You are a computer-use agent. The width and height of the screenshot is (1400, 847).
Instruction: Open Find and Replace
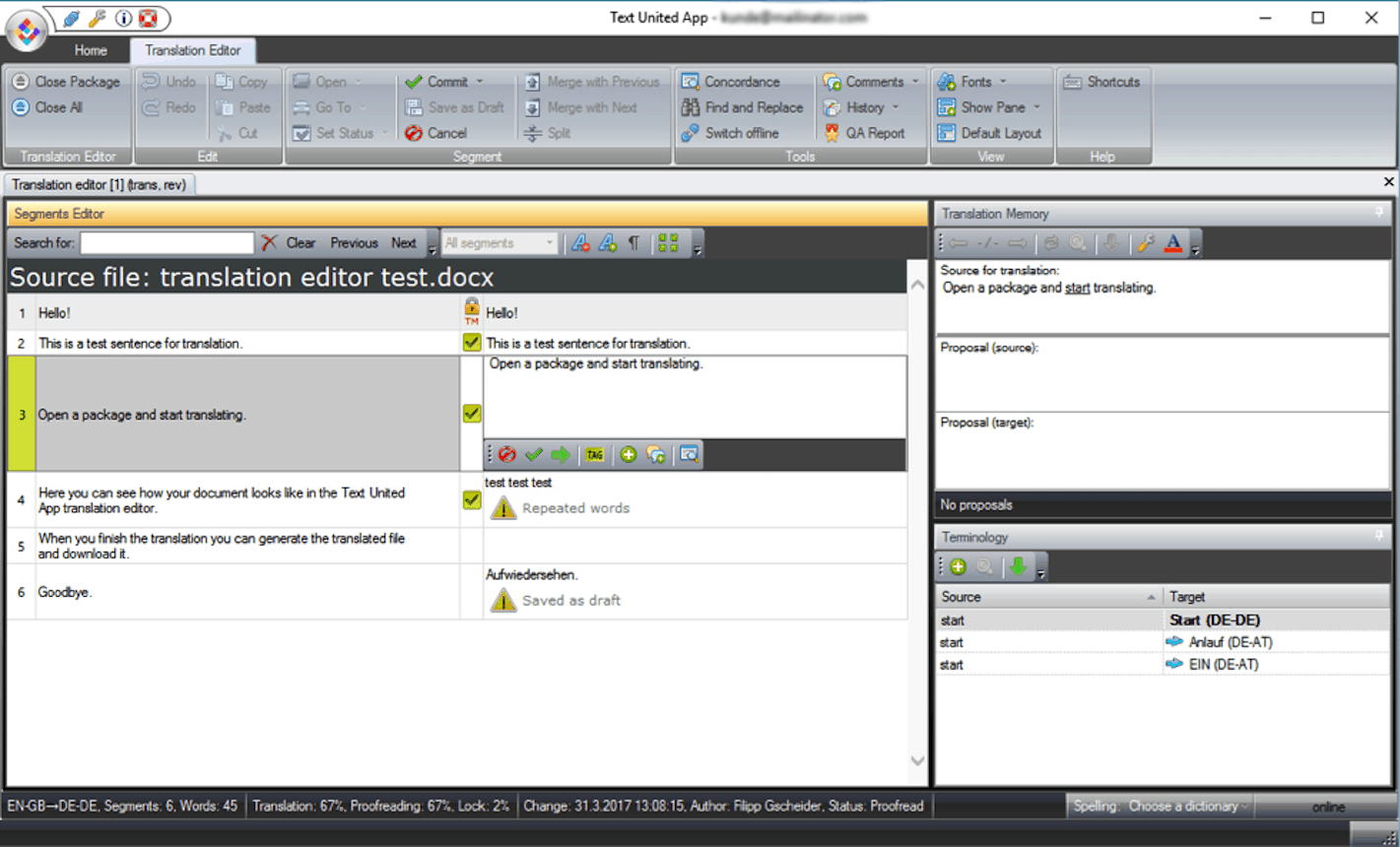(x=742, y=107)
